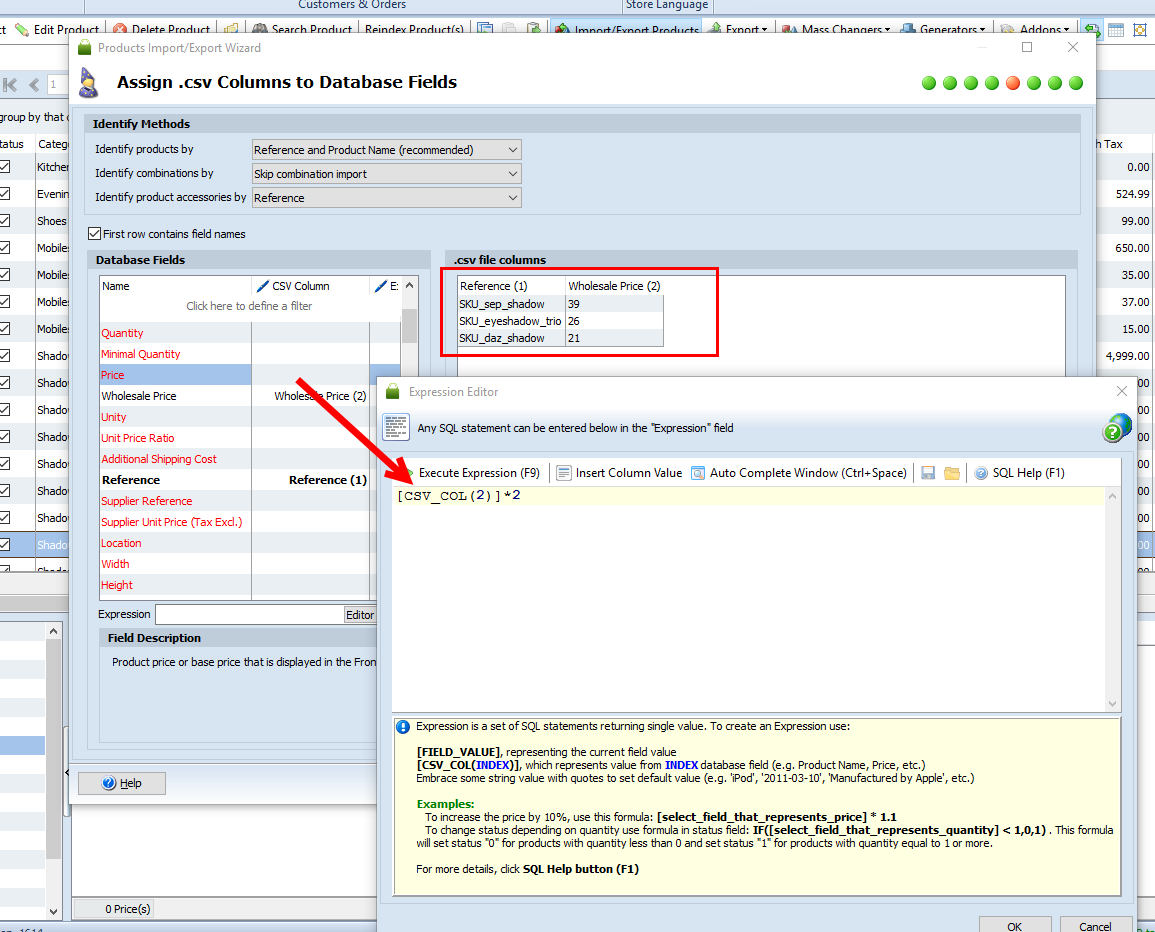The height and width of the screenshot is (932, 1155).
Task: Click the filter row 'Click here to define a filter'
Action: (249, 306)
